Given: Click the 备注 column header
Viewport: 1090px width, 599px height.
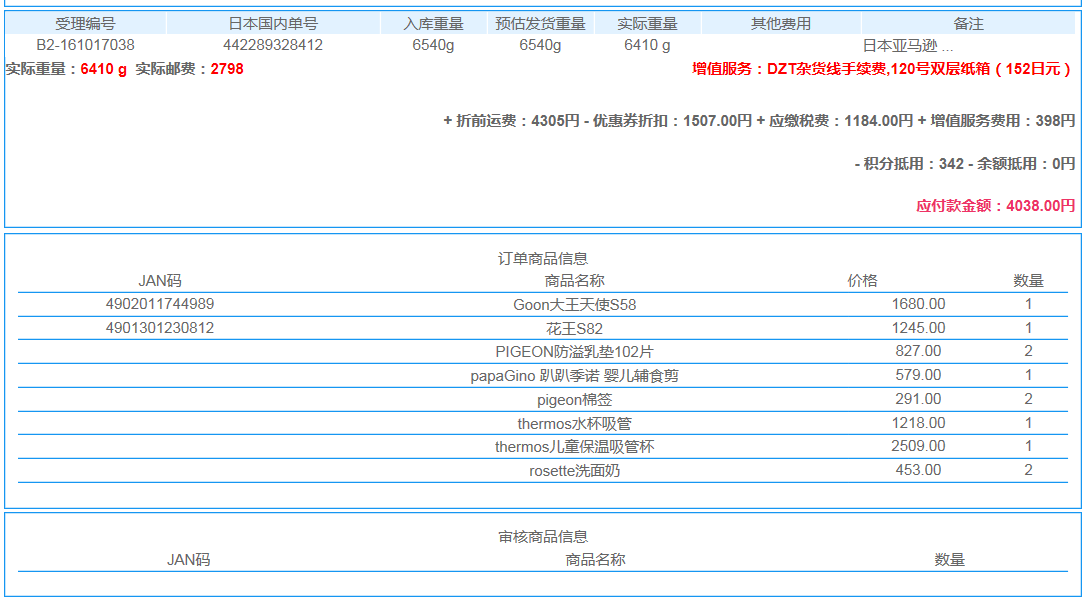Looking at the screenshot, I should coord(968,24).
